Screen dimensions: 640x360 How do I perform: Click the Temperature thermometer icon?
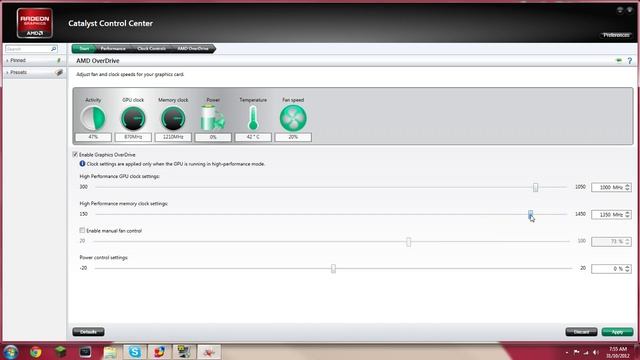(x=253, y=118)
